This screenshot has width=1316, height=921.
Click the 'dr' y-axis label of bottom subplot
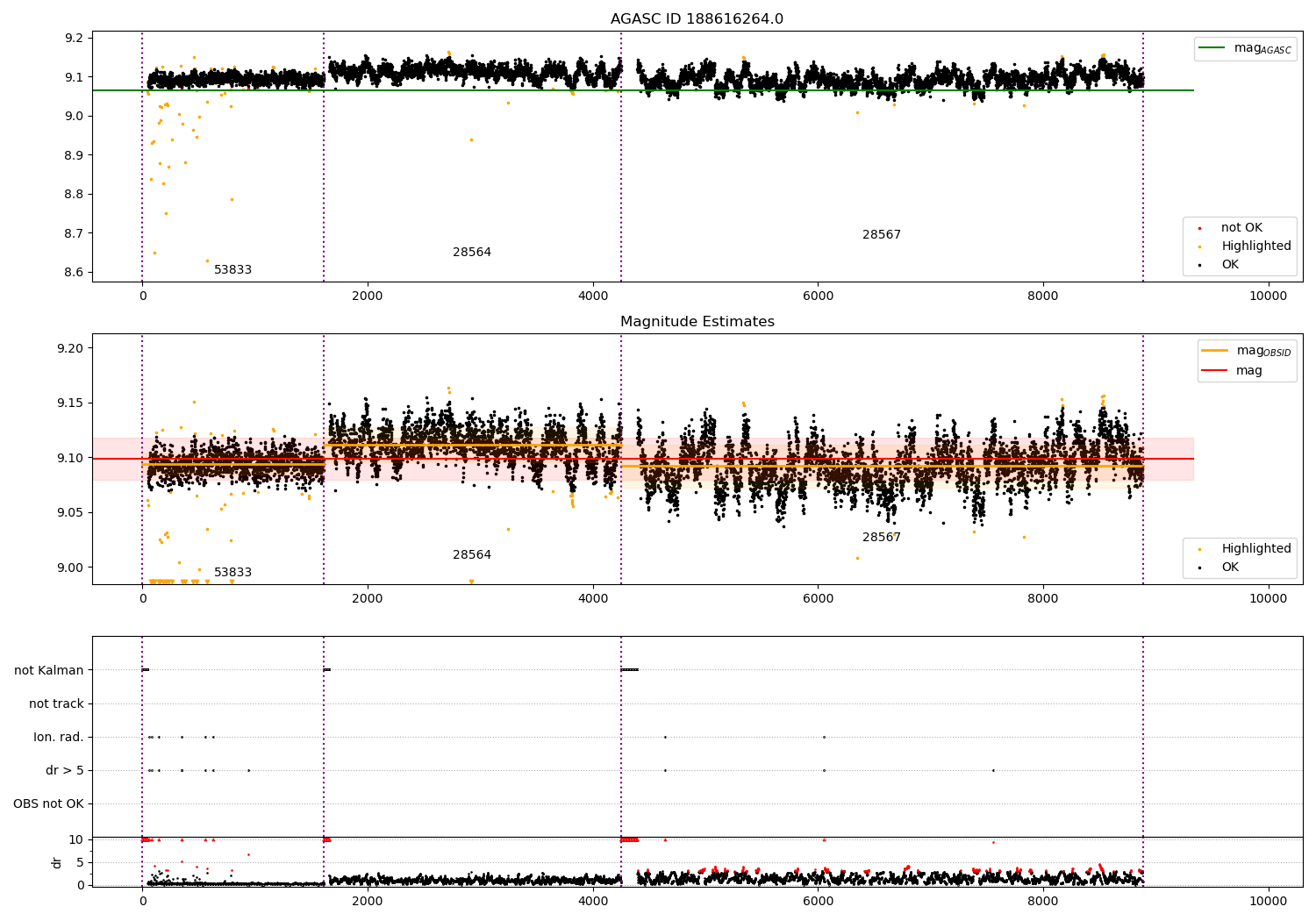(x=57, y=862)
